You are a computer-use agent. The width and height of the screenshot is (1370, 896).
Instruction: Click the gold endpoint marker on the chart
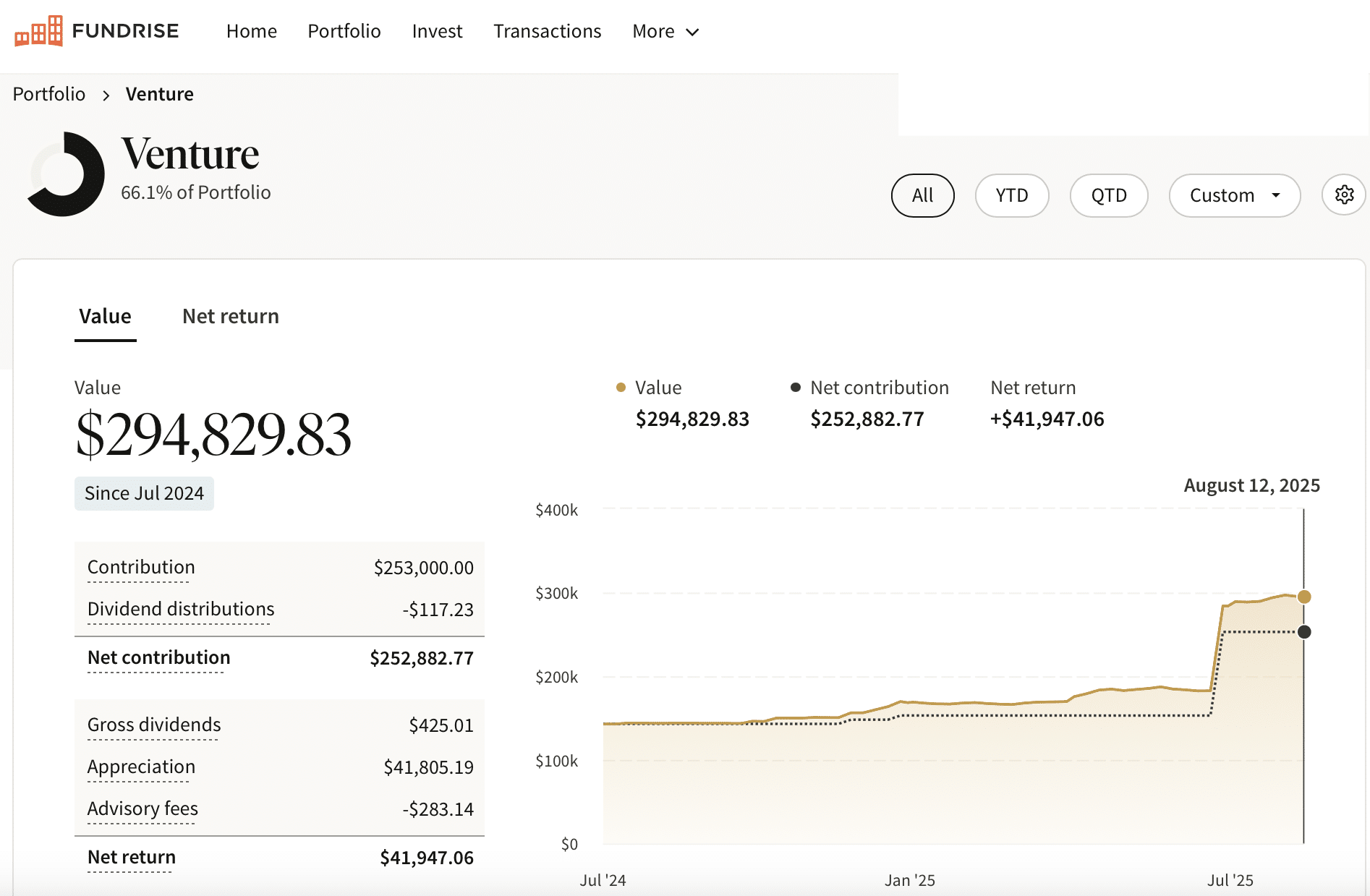click(1304, 597)
